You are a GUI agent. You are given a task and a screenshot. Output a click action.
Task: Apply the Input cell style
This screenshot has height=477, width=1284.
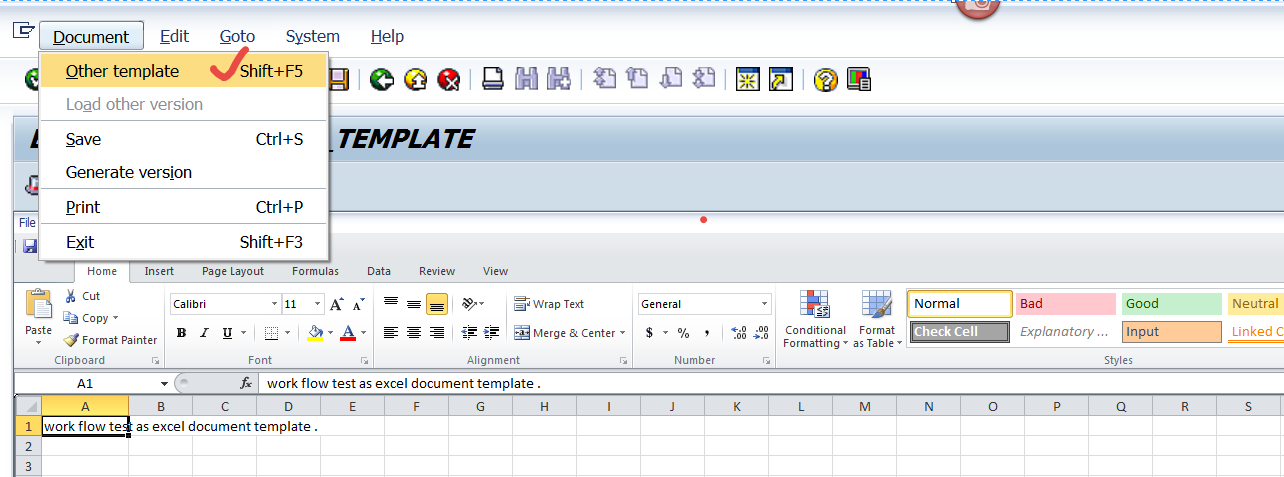[x=1172, y=332]
